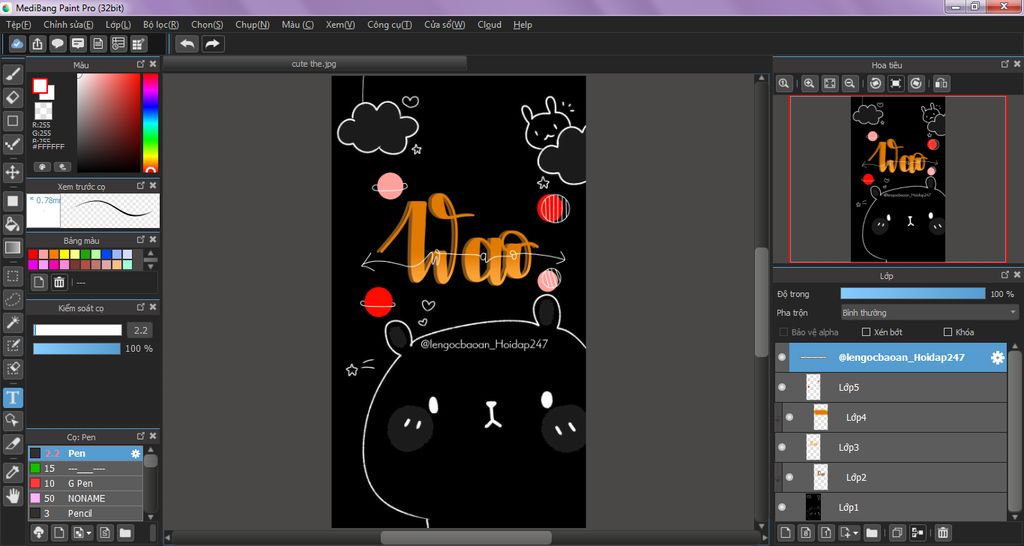Pick the red swatch in Bảng màu
This screenshot has width=1024, height=546.
[33, 254]
